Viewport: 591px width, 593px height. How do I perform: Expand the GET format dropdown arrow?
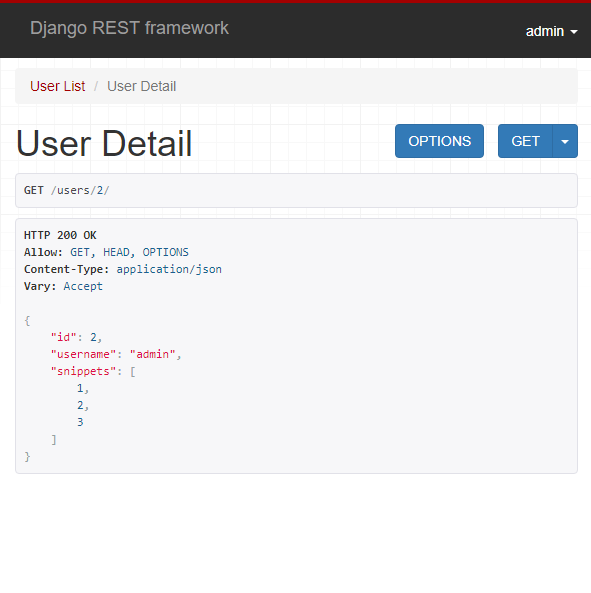[x=565, y=141]
